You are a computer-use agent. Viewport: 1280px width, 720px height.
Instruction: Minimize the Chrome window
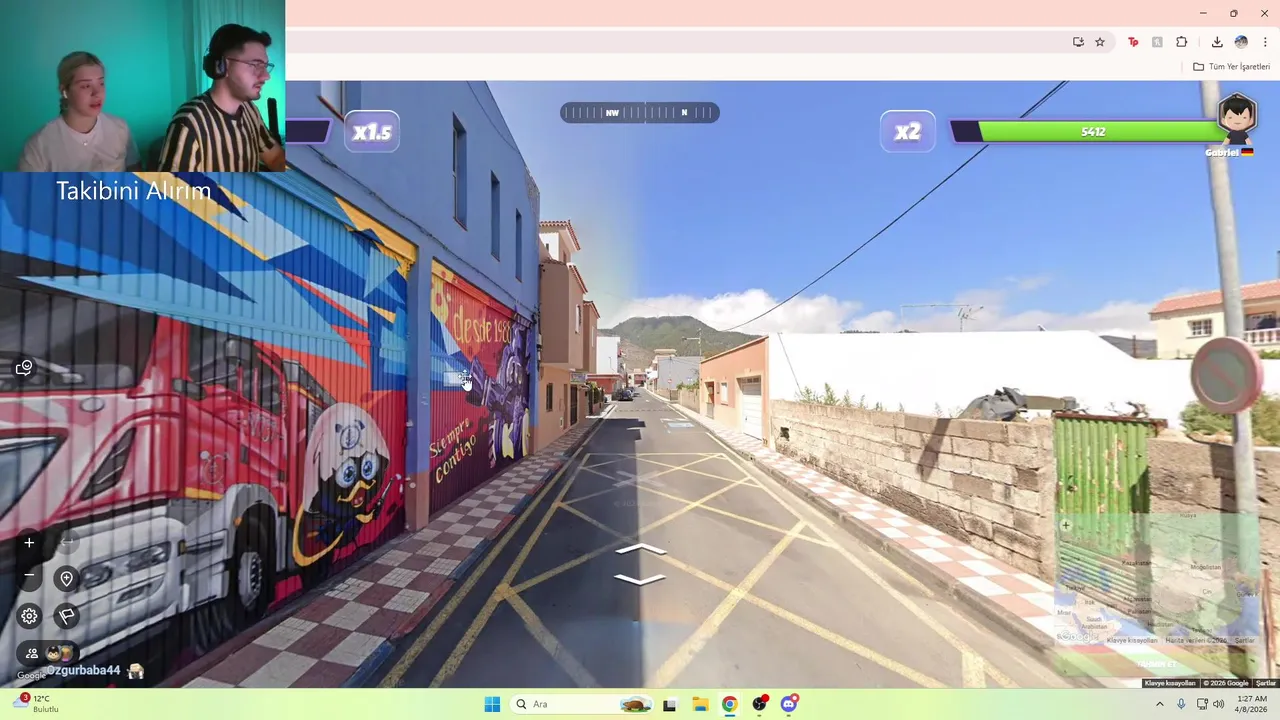click(1203, 13)
